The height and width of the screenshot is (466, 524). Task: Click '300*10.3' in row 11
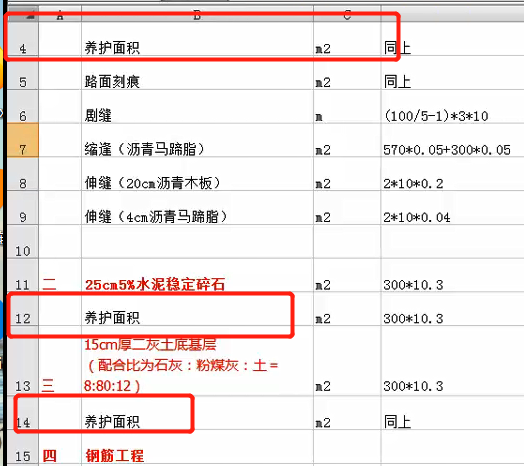click(413, 285)
